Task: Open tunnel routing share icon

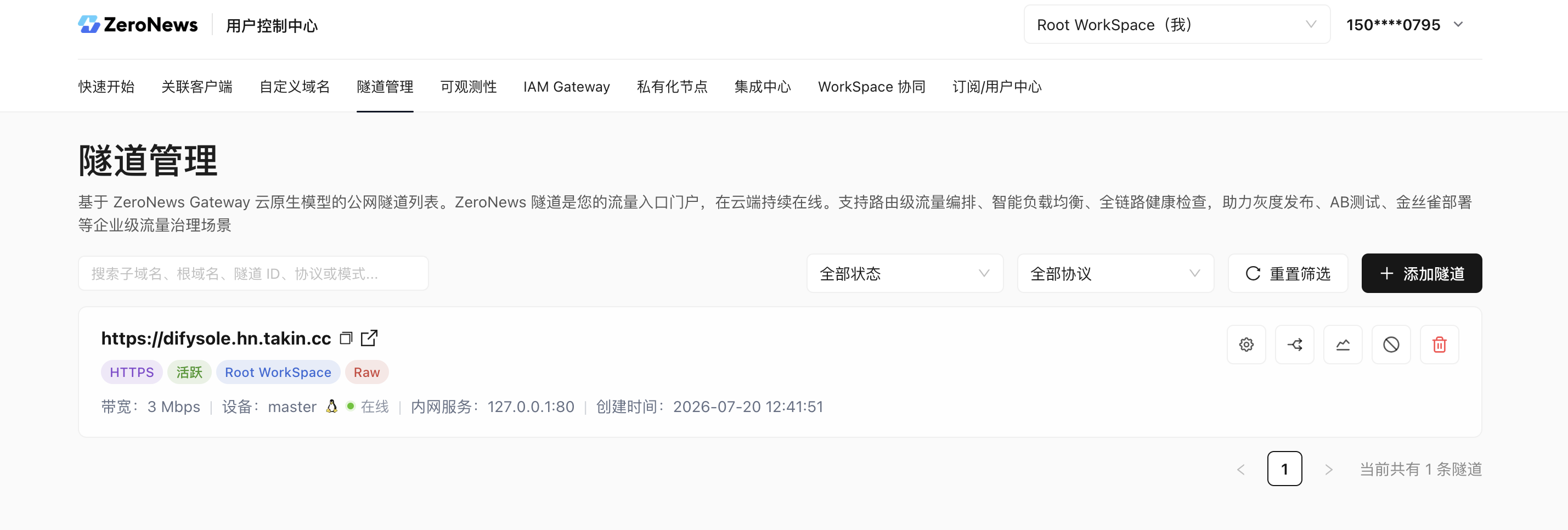Action: tap(1295, 345)
